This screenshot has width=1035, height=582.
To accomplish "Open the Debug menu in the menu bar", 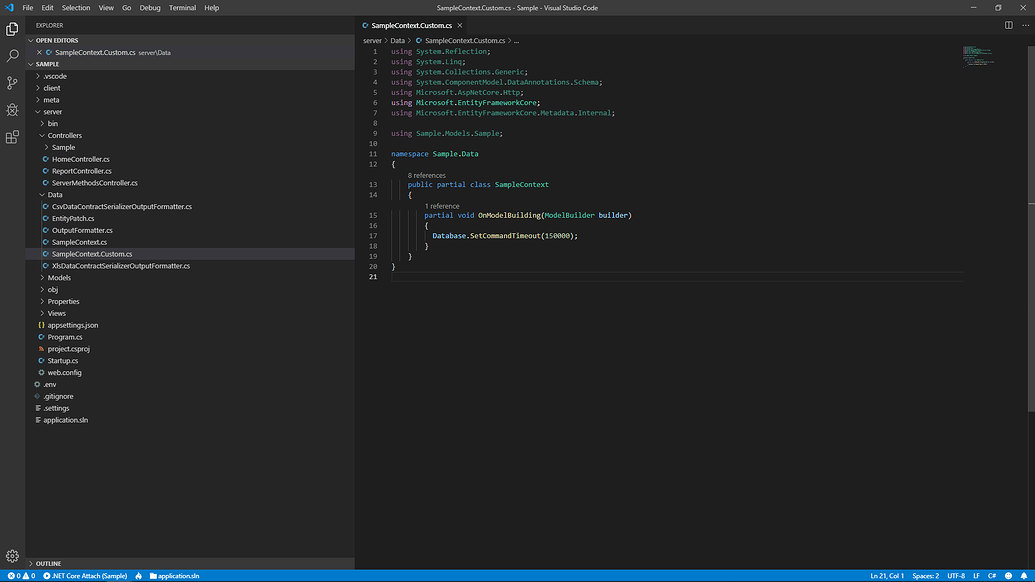I will click(150, 7).
